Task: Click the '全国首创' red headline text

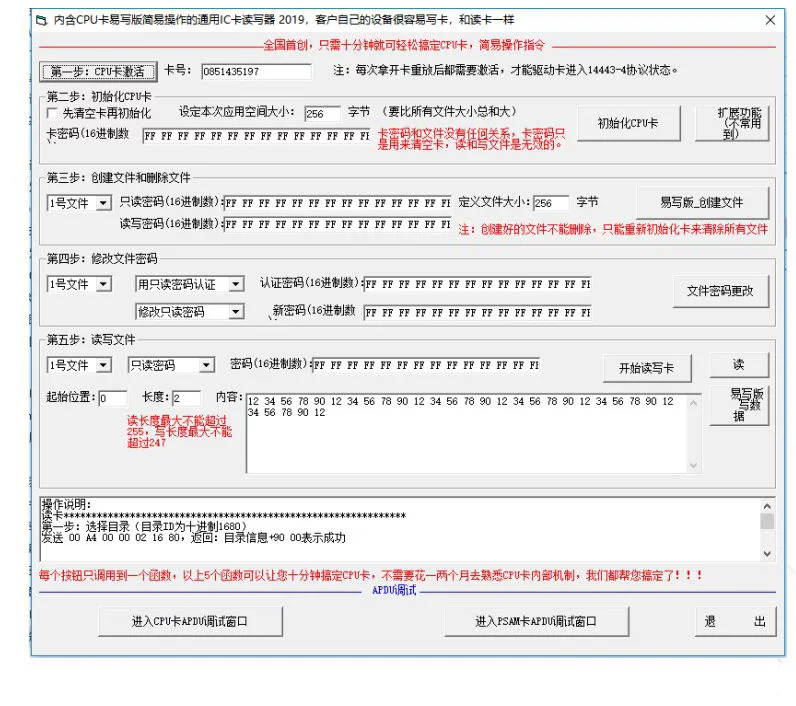Action: (x=404, y=46)
